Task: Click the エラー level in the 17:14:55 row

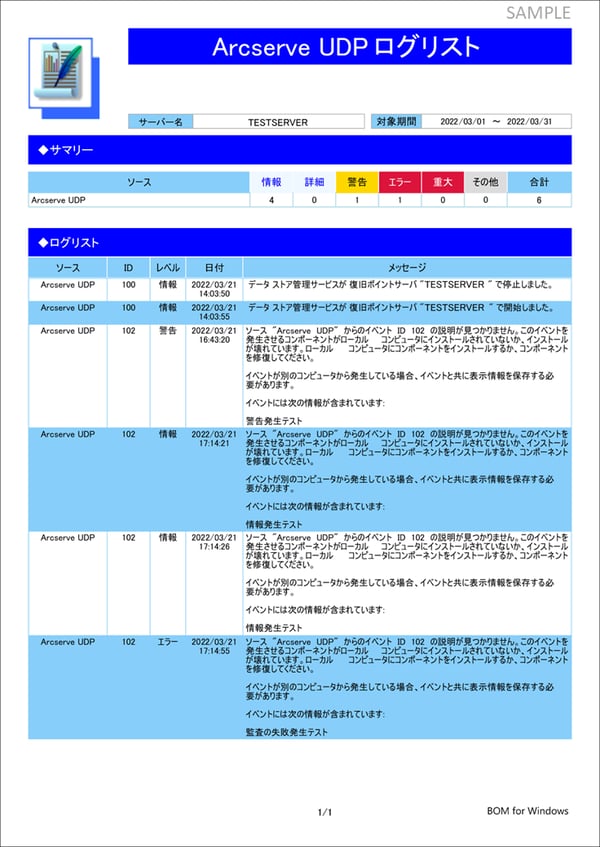Action: [168, 642]
